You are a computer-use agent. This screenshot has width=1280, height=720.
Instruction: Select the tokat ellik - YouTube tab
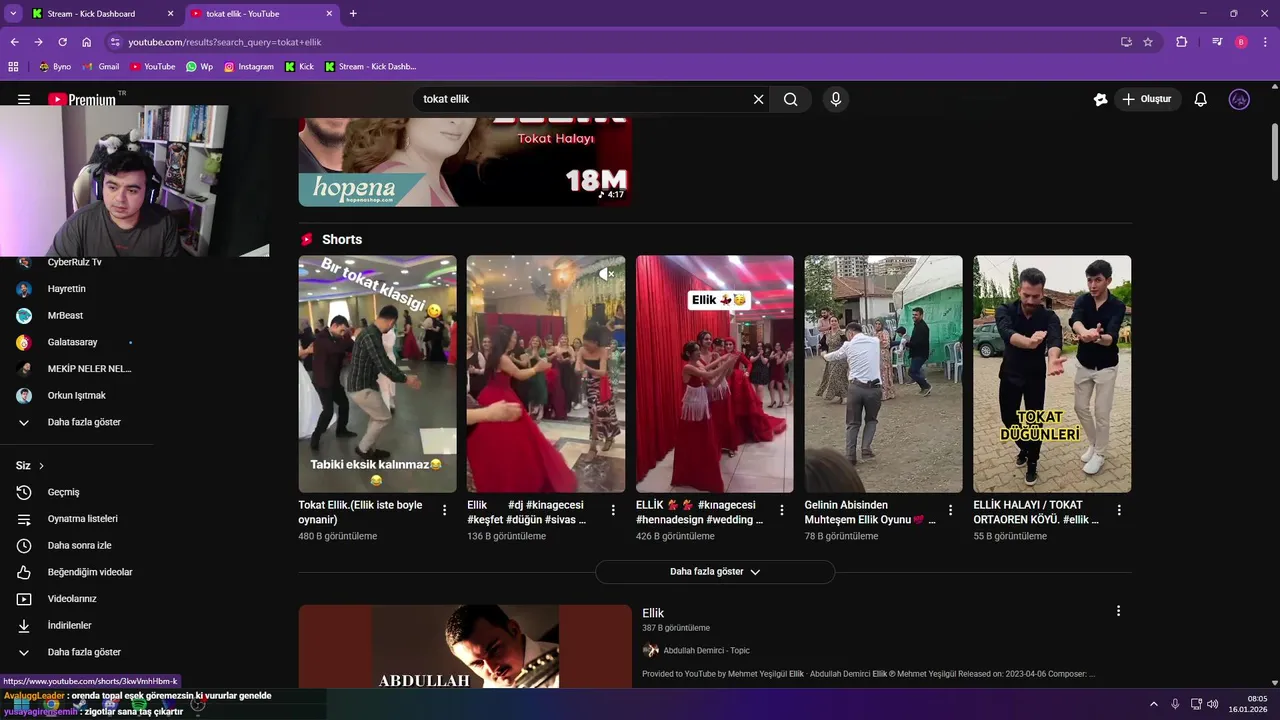[260, 14]
